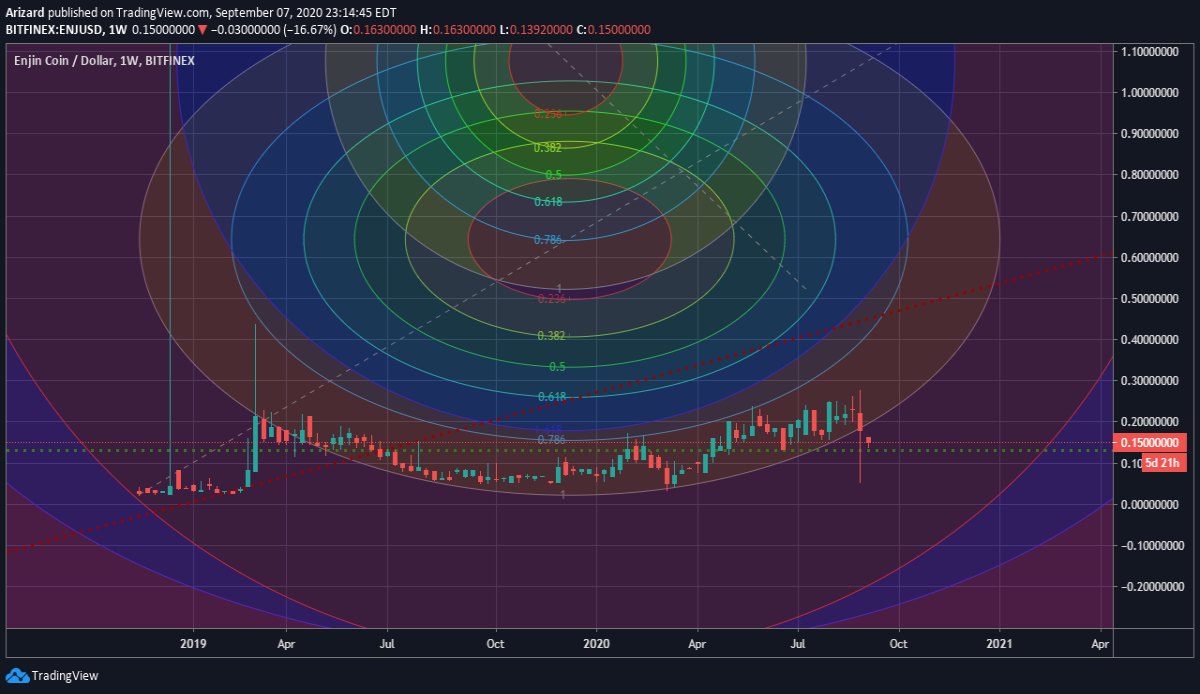
Task: Click the latest red weekly candle
Action: click(x=869, y=440)
